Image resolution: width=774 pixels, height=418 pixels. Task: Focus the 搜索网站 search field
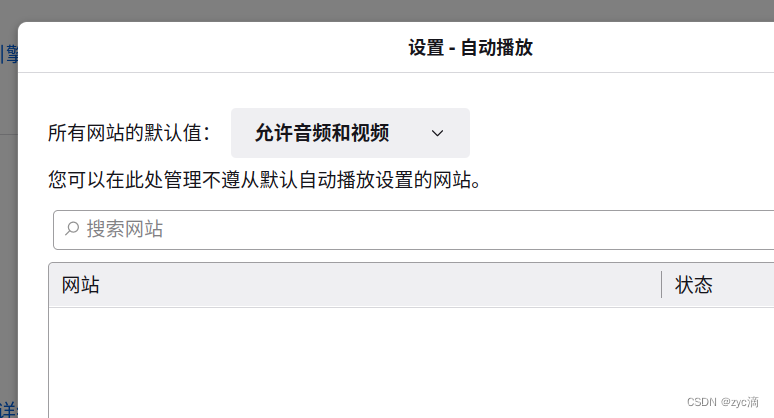[414, 230]
